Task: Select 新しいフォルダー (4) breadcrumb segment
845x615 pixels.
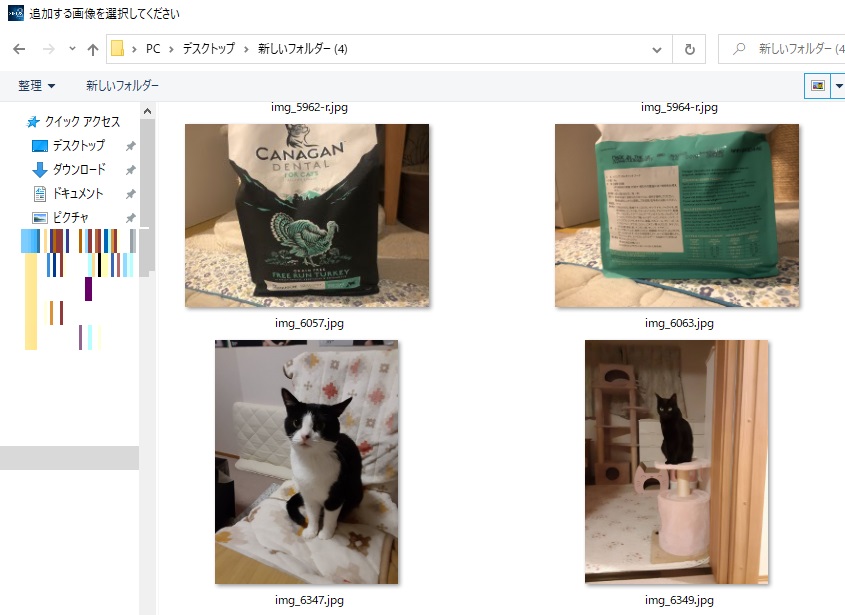Action: tap(302, 49)
